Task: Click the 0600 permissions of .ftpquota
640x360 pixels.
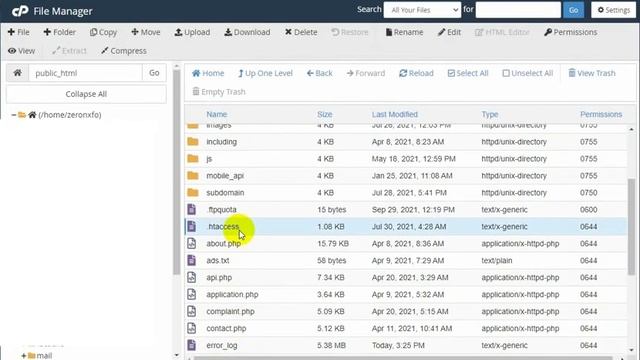Action: 589,210
